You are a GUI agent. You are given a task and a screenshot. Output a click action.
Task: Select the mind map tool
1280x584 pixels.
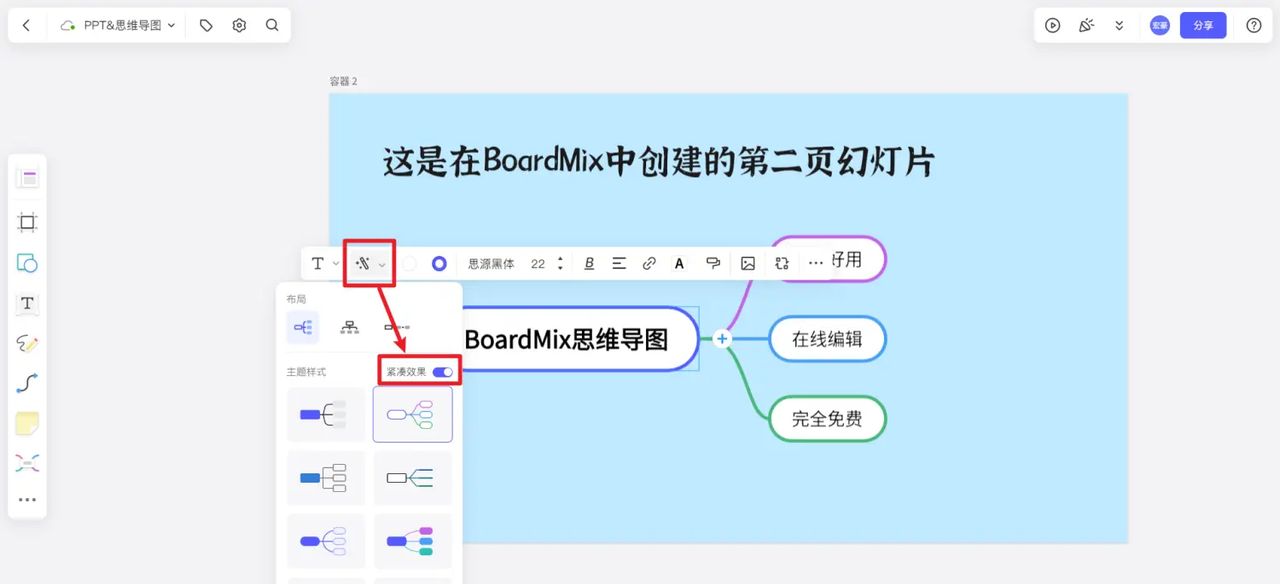point(27,463)
